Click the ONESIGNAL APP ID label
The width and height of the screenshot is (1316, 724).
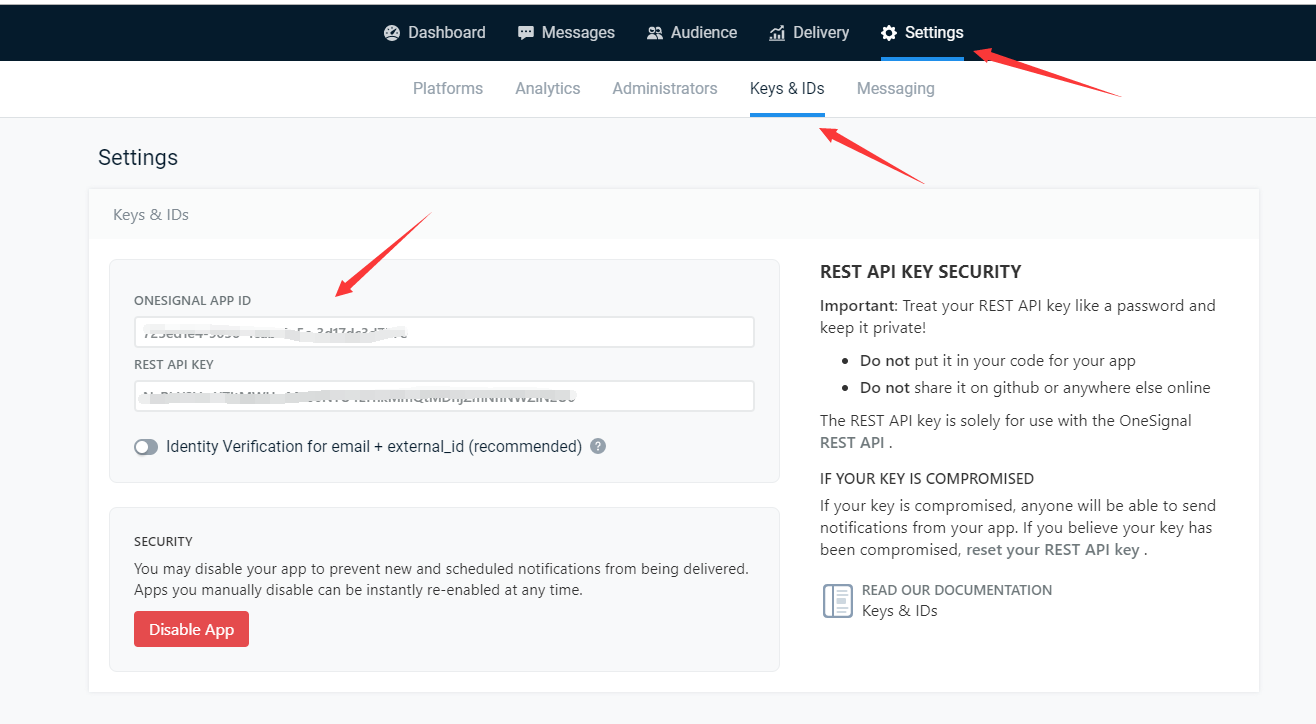(x=193, y=301)
